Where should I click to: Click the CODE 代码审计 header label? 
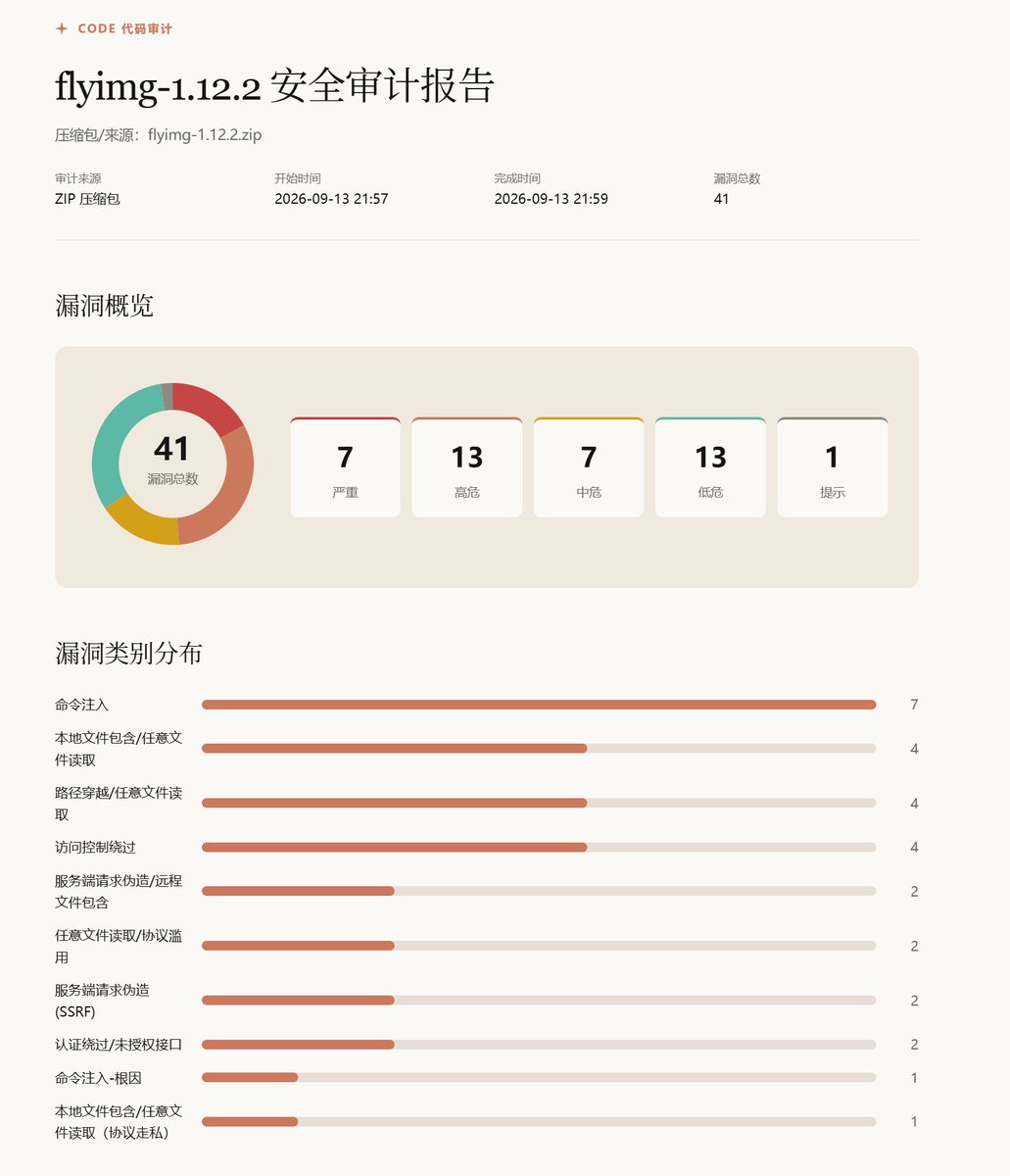pos(124,29)
